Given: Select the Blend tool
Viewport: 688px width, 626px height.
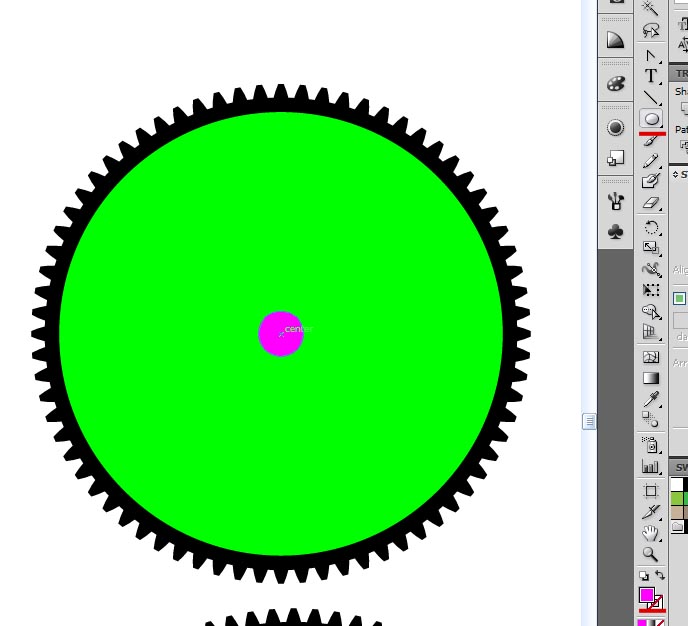Looking at the screenshot, I should click(x=650, y=419).
